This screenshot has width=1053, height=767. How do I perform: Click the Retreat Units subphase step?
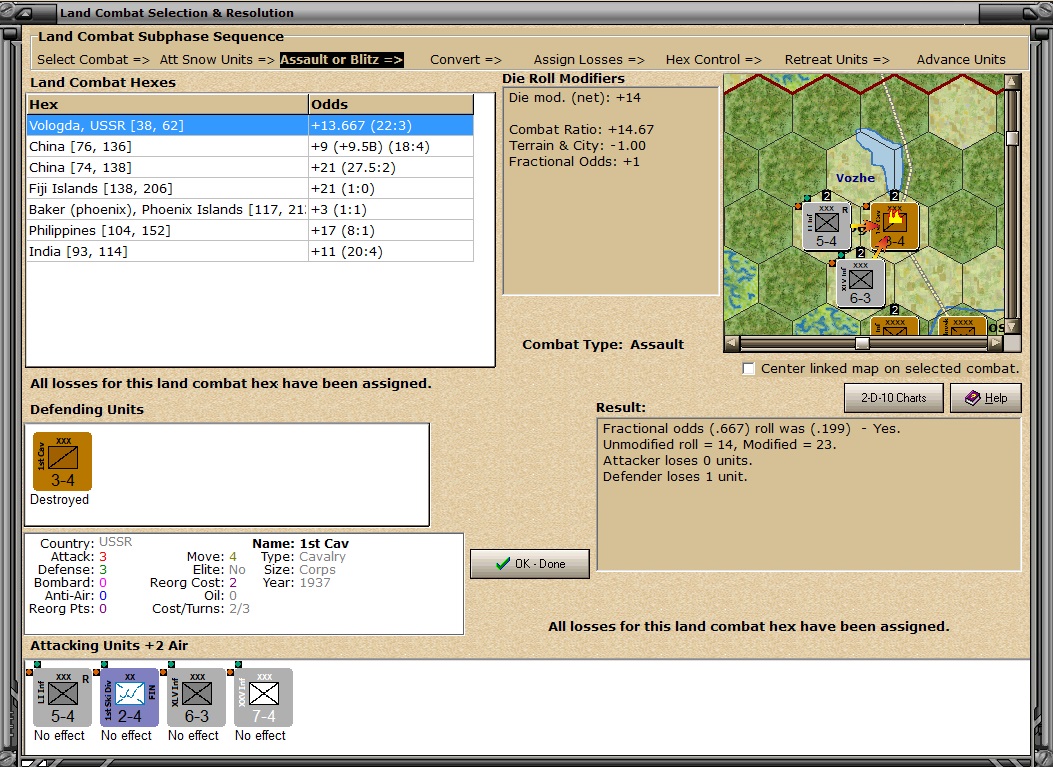(837, 59)
